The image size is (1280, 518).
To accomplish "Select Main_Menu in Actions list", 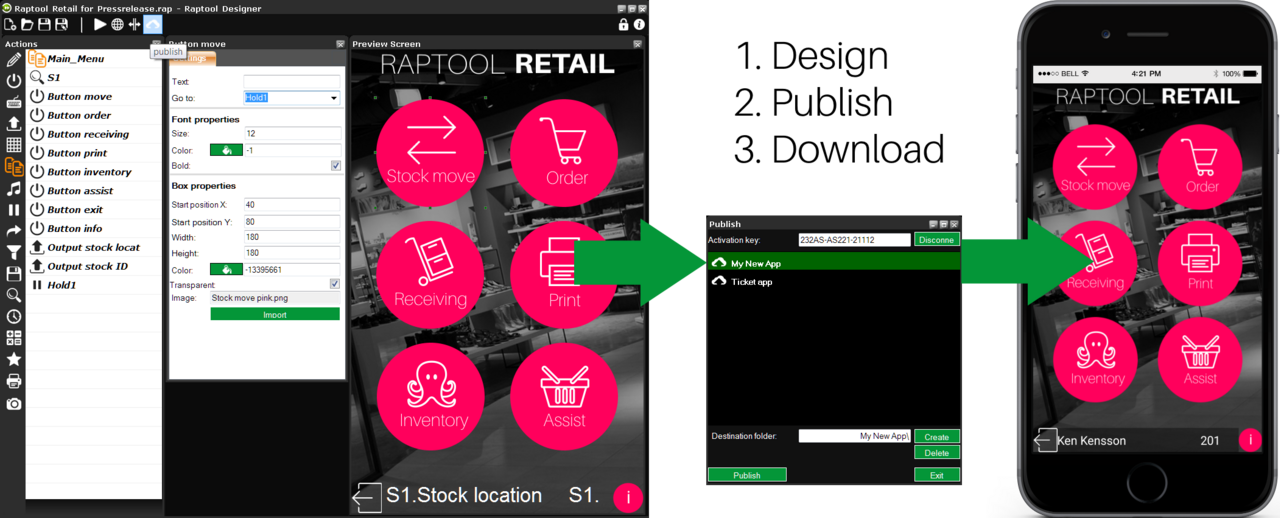I will (x=94, y=59).
